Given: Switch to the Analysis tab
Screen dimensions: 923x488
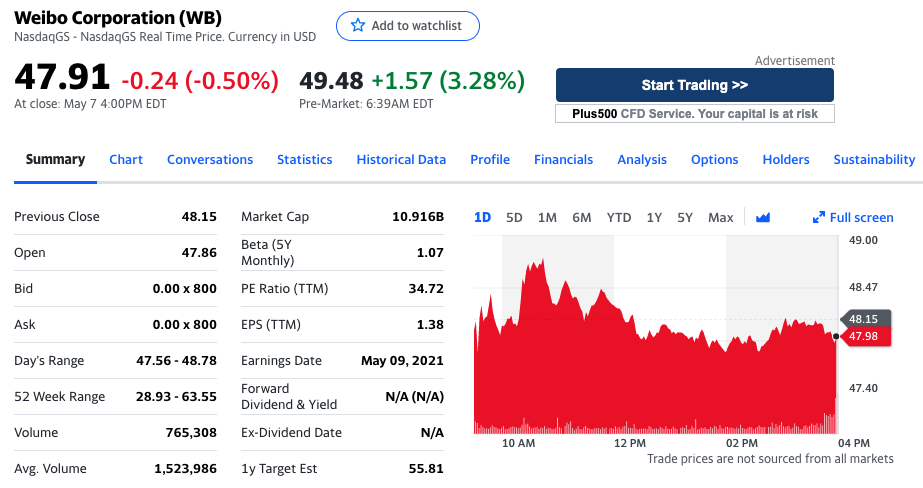Looking at the screenshot, I should click(x=642, y=160).
